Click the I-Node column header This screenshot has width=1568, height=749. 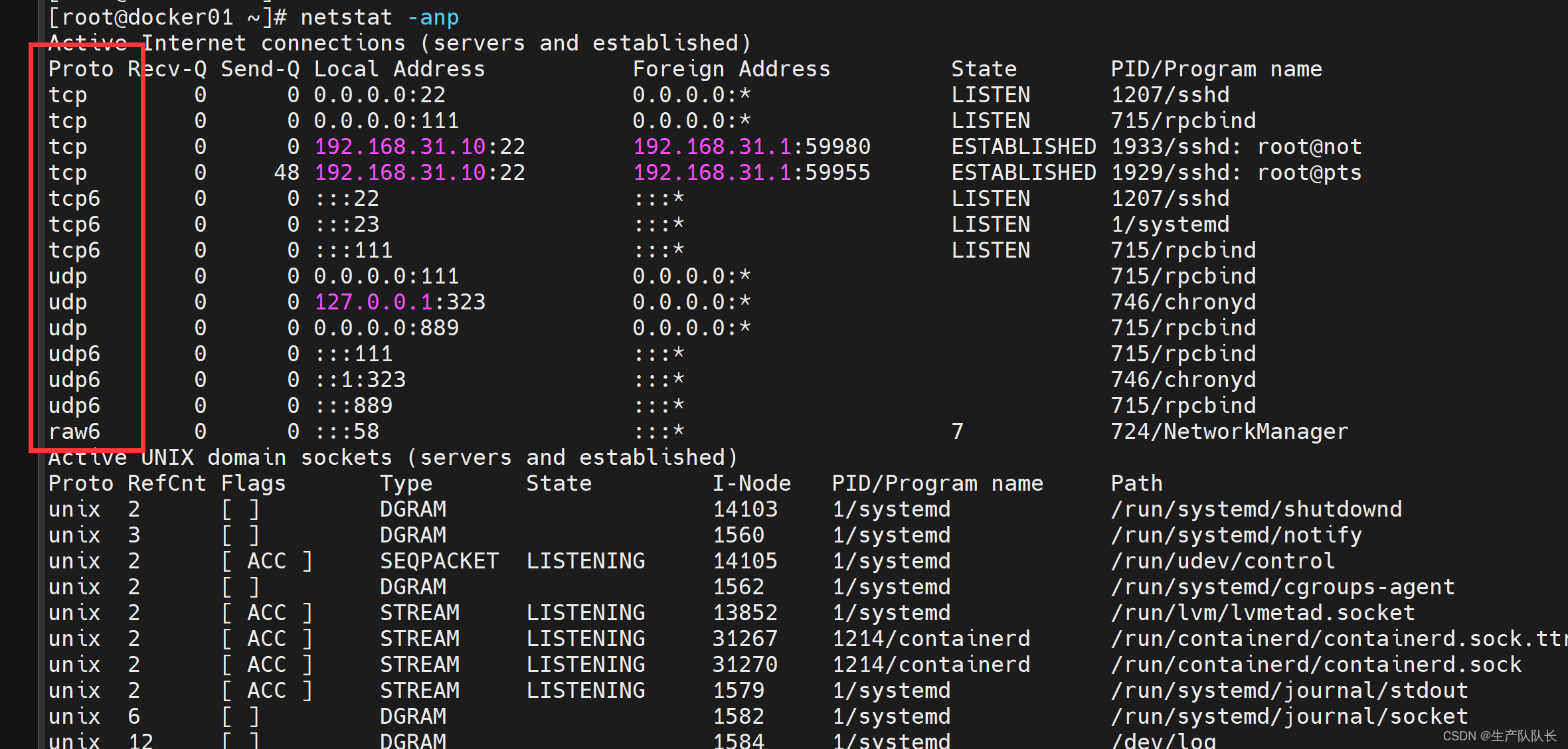pyautogui.click(x=751, y=483)
